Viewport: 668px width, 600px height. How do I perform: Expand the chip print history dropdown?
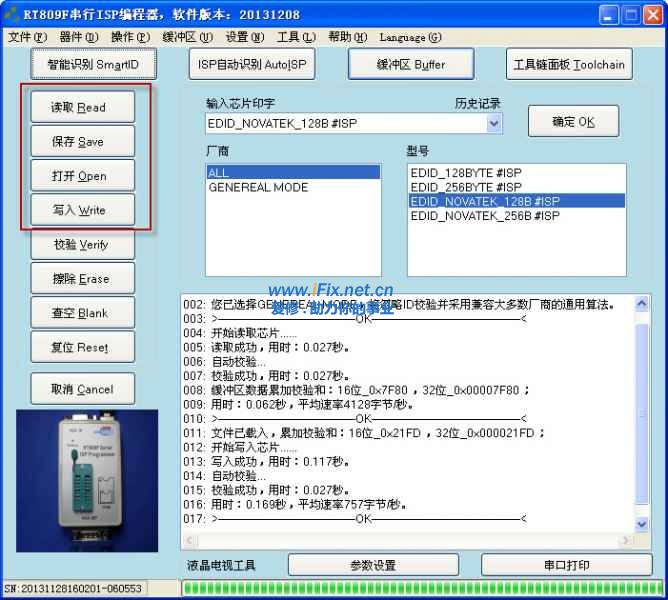(x=493, y=123)
